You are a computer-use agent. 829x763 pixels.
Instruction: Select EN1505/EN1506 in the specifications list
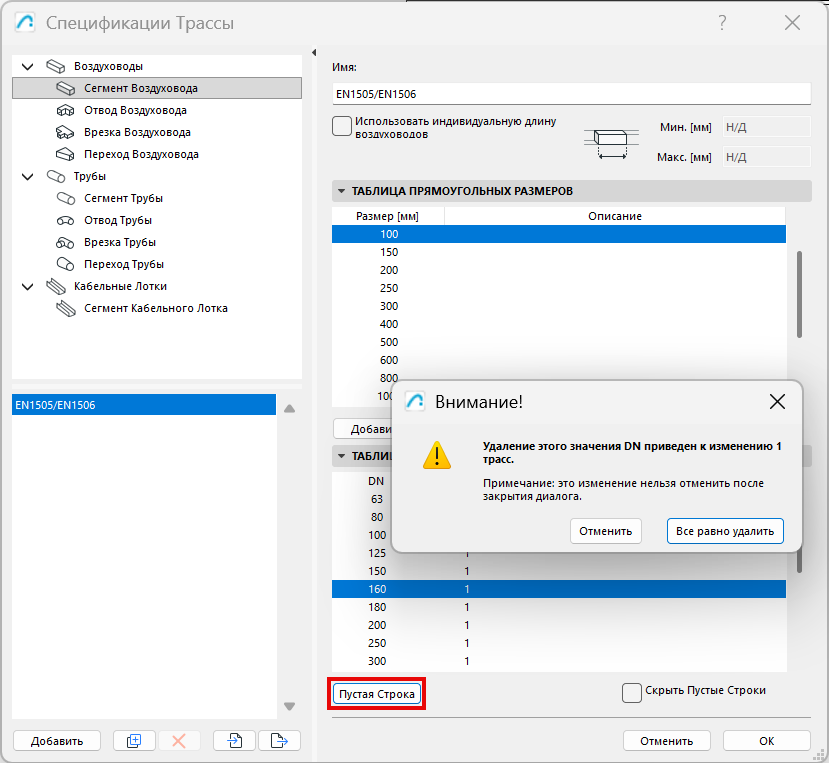pyautogui.click(x=144, y=405)
